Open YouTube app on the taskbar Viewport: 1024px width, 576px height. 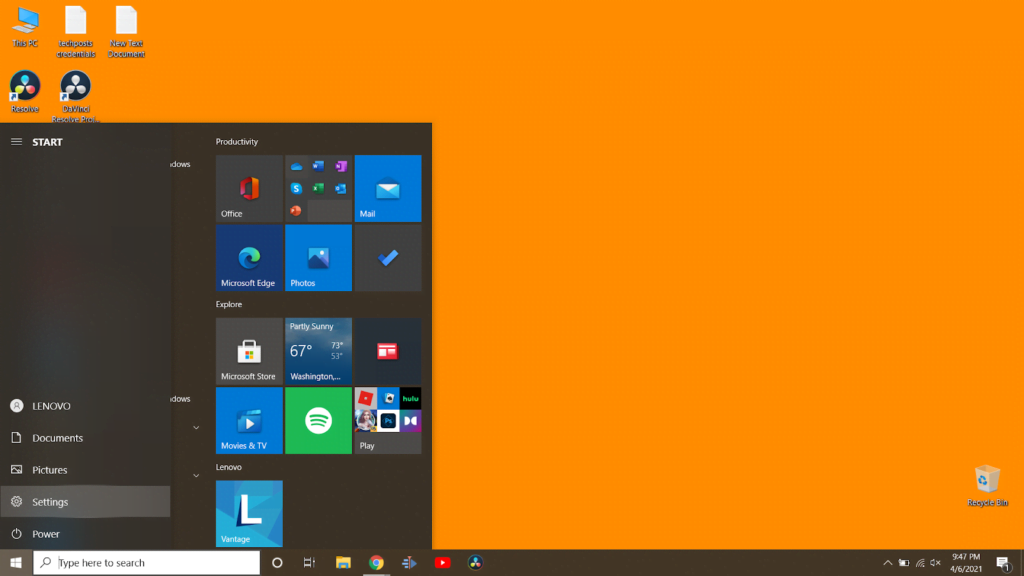[x=442, y=562]
